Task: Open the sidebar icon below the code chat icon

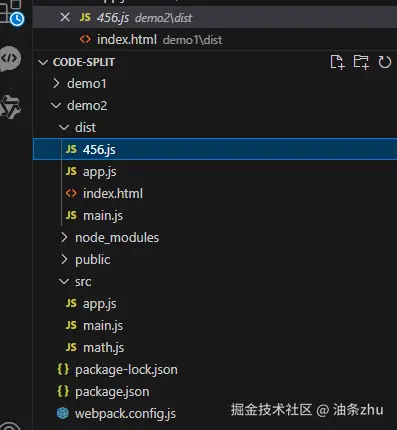Action: point(10,107)
